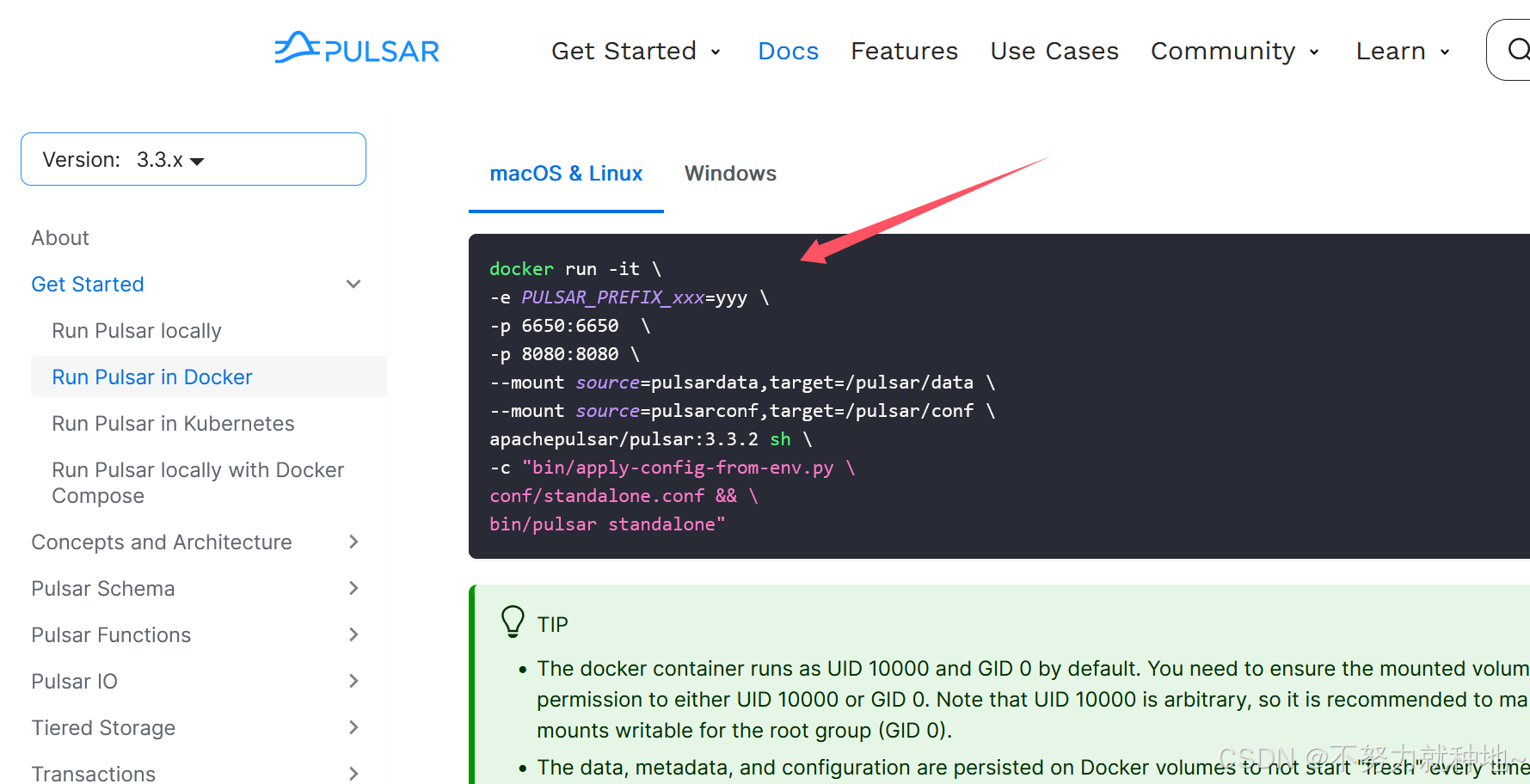The width and height of the screenshot is (1530, 784).
Task: Open Pulsar IO sidebar item
Action: [x=74, y=682]
